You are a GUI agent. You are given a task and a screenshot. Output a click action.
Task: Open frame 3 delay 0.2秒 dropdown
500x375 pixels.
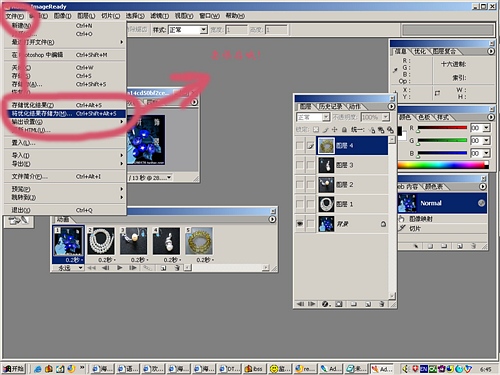[139, 260]
